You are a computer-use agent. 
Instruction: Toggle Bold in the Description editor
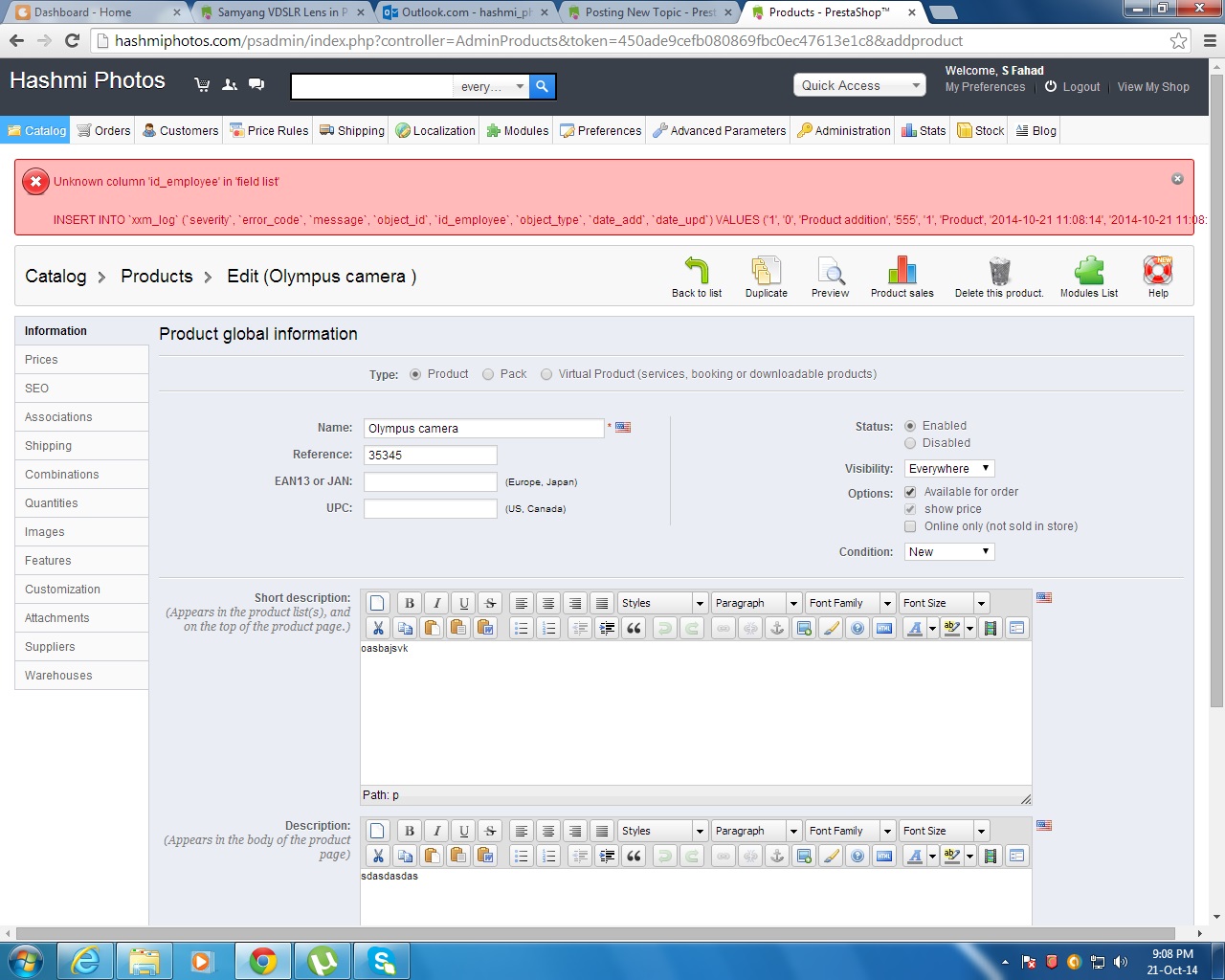pos(410,831)
